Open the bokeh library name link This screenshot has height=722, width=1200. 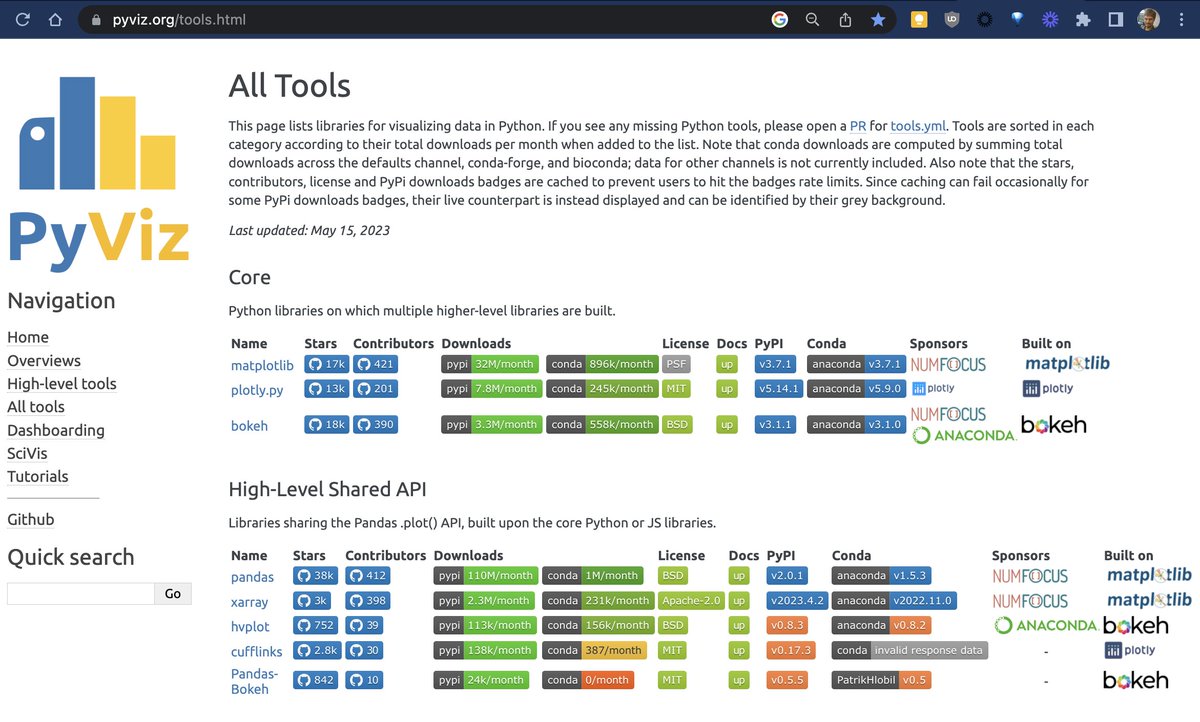click(x=249, y=425)
